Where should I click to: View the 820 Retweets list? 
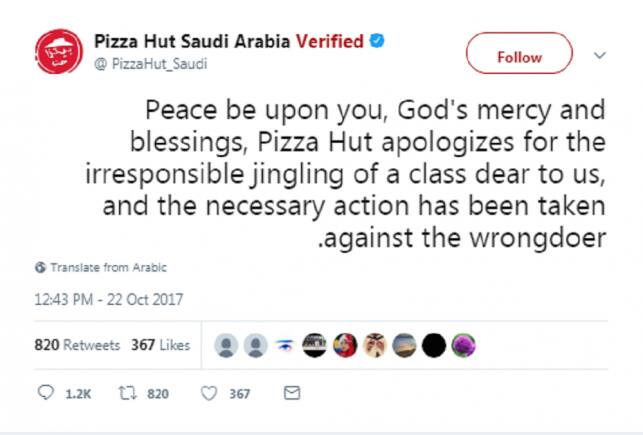77,345
